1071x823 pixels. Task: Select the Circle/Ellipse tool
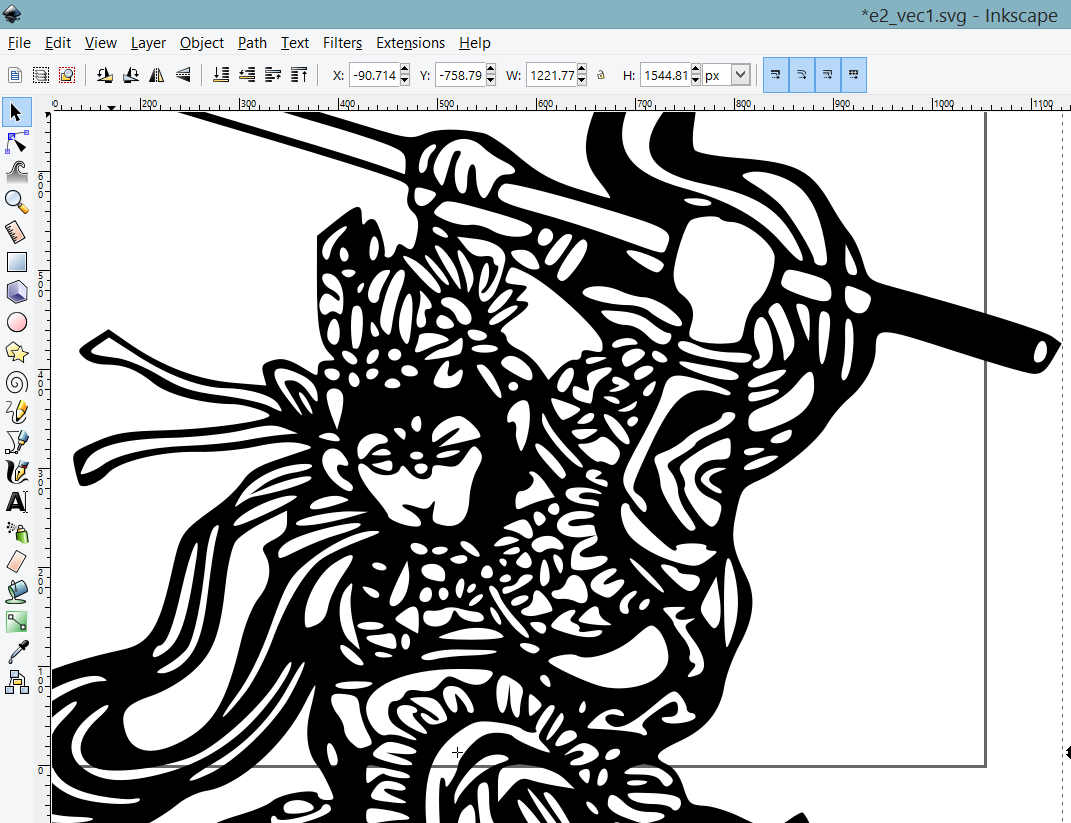tap(16, 322)
